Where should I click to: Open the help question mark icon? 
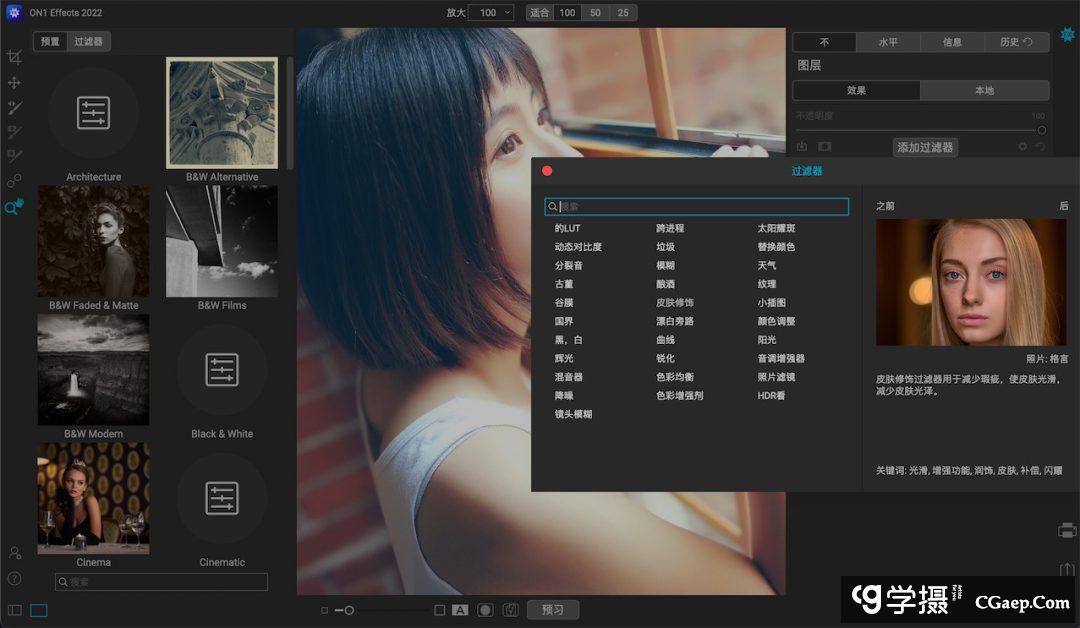(14, 578)
